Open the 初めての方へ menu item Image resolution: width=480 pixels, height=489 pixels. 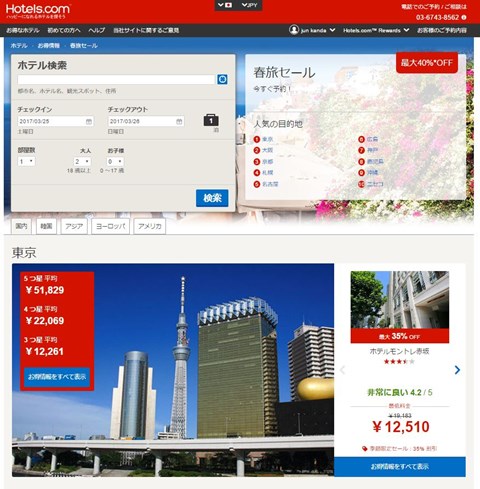click(x=64, y=30)
